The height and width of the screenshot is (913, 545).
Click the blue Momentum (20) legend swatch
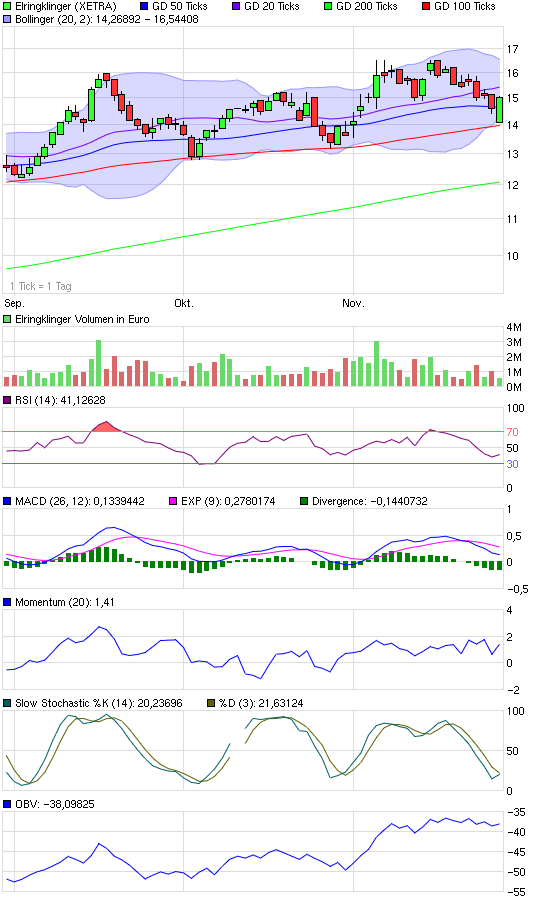point(7,602)
